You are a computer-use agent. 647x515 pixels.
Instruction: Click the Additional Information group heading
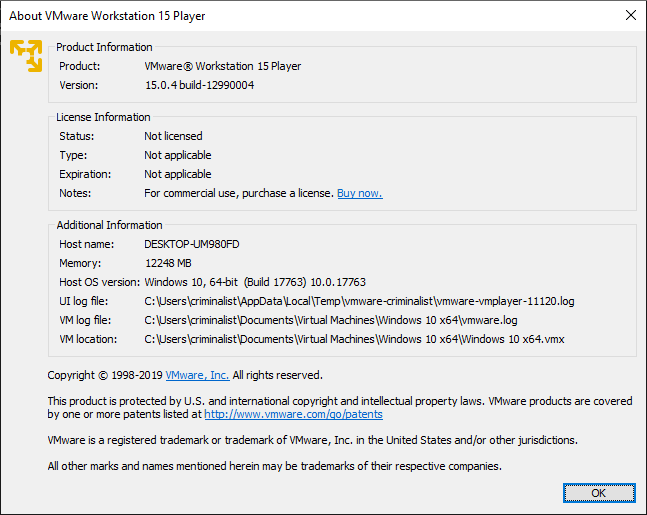pos(109,225)
